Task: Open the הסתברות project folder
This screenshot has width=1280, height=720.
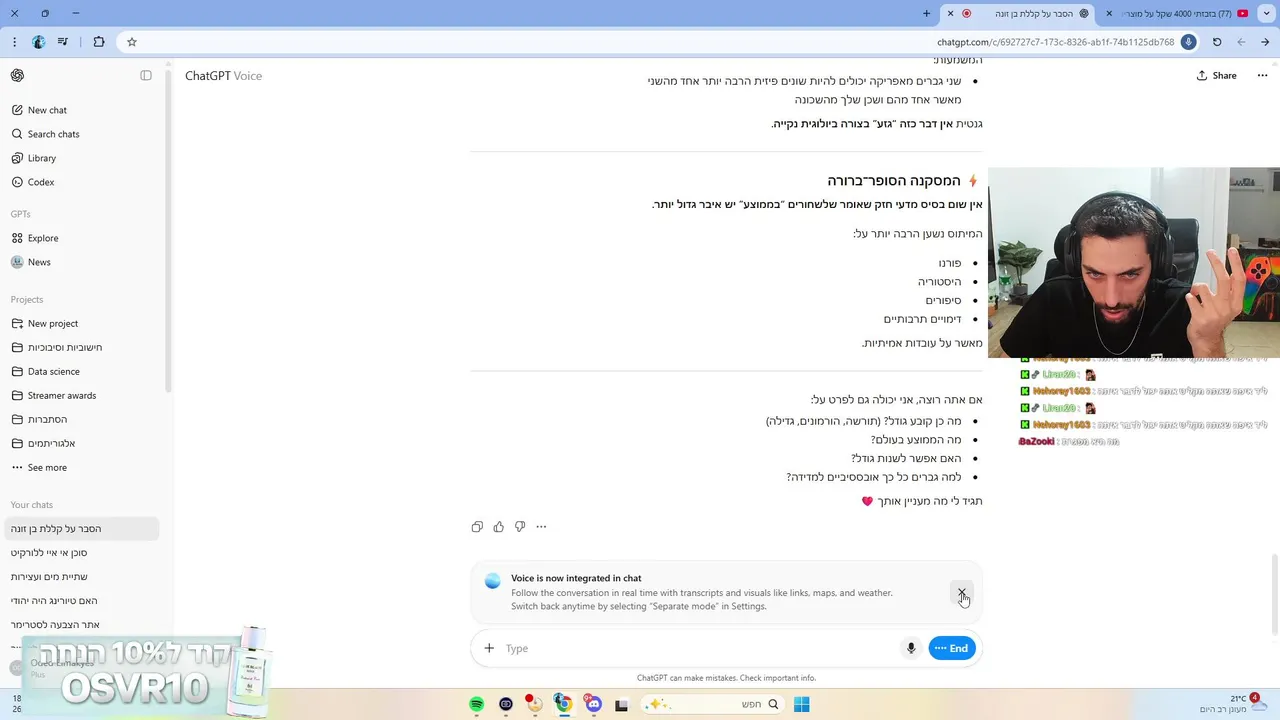Action: point(82,419)
